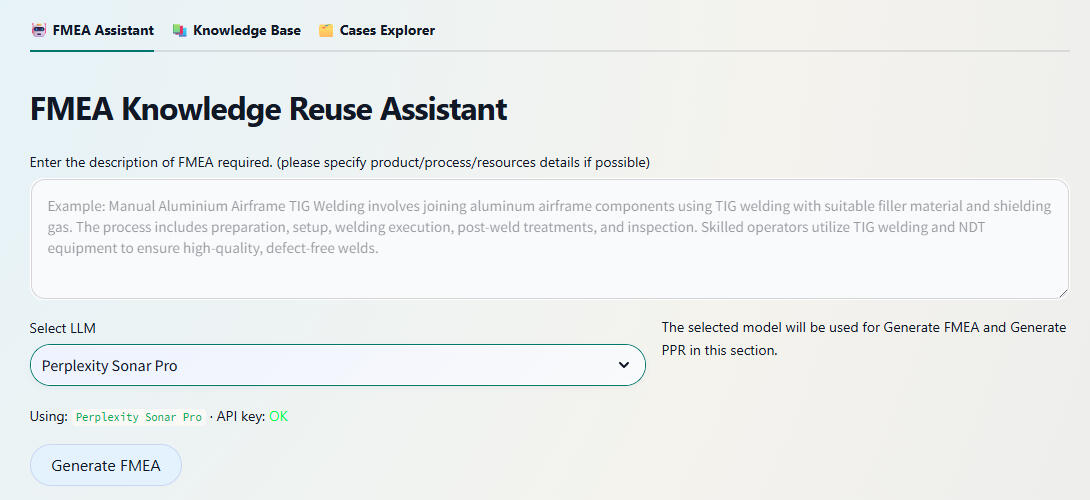This screenshot has height=500, width=1090.
Task: Go to the Cases Explorer tab label
Action: click(x=387, y=30)
